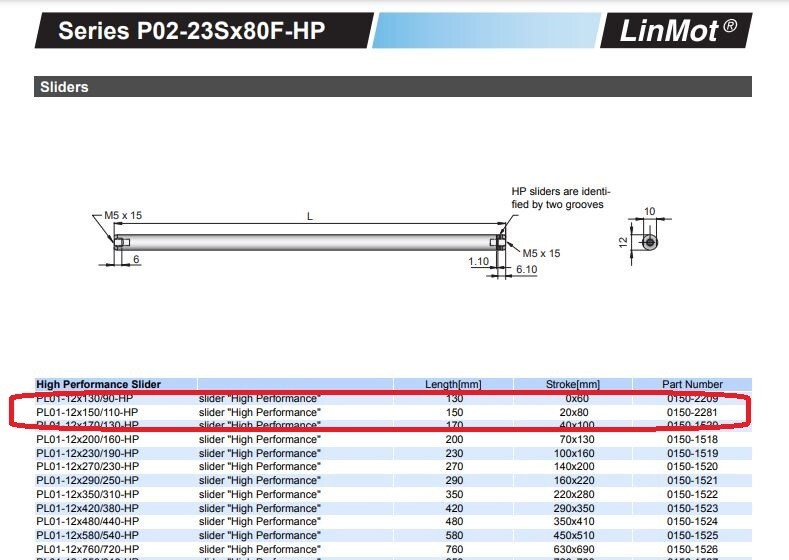The width and height of the screenshot is (789, 560).
Task: Click part number '0150-1522'
Action: [692, 495]
